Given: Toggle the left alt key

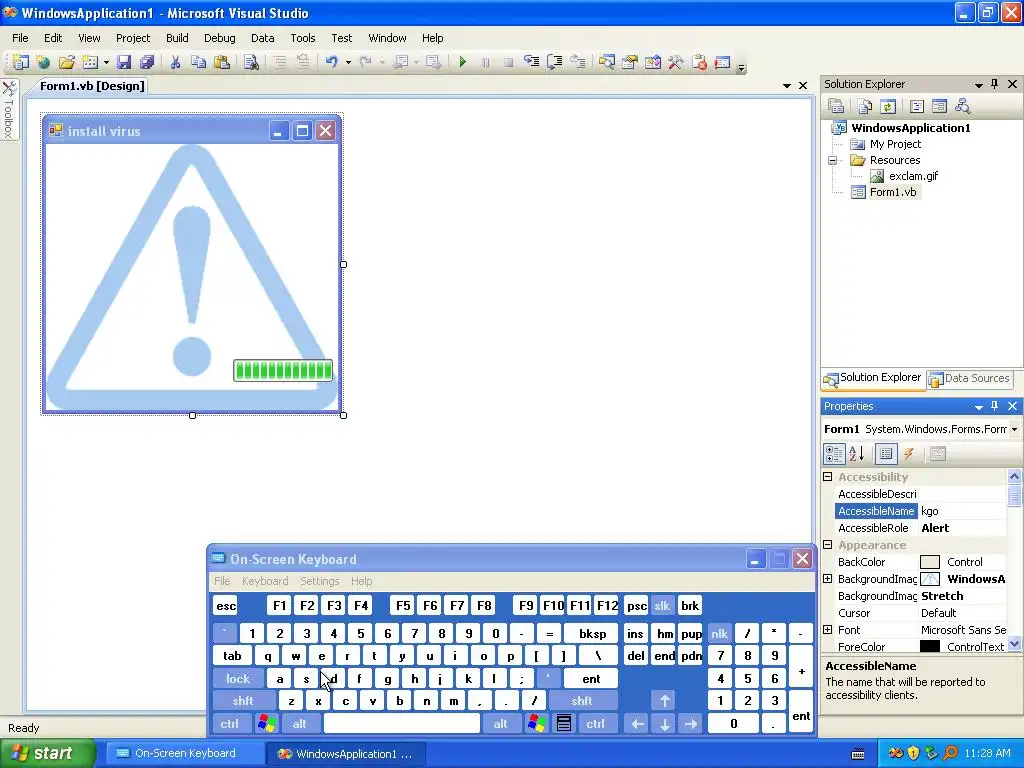Looking at the screenshot, I should (299, 724).
